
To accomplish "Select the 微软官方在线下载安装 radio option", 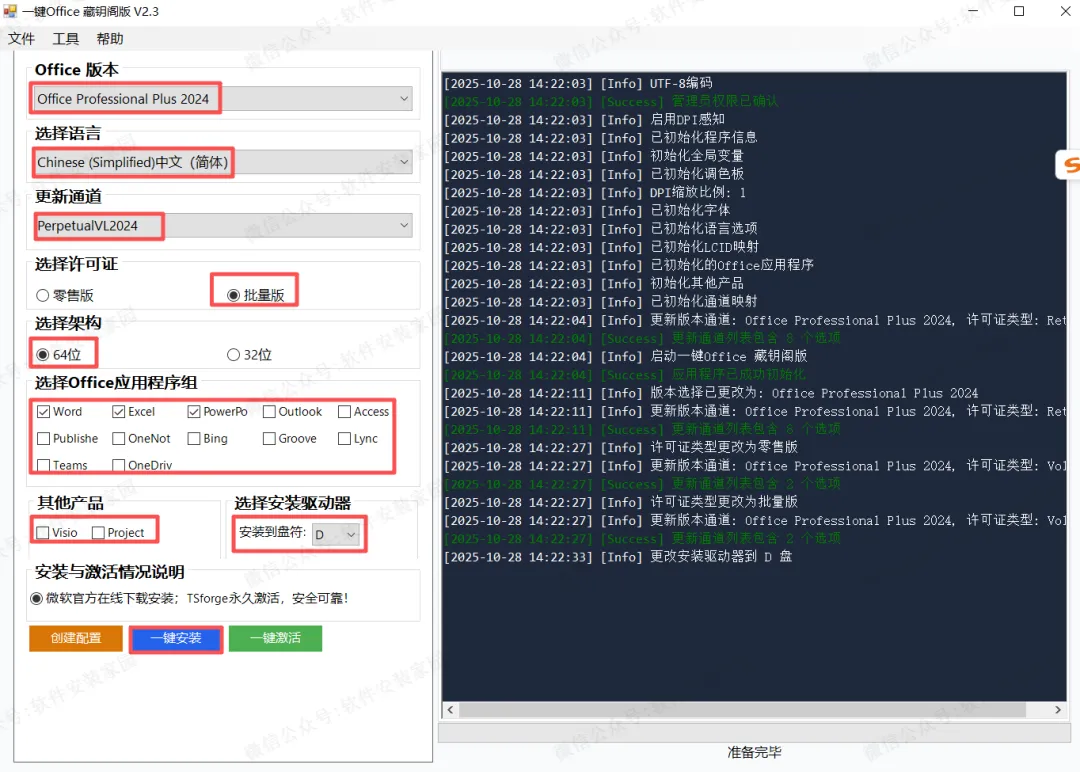I will [189, 598].
